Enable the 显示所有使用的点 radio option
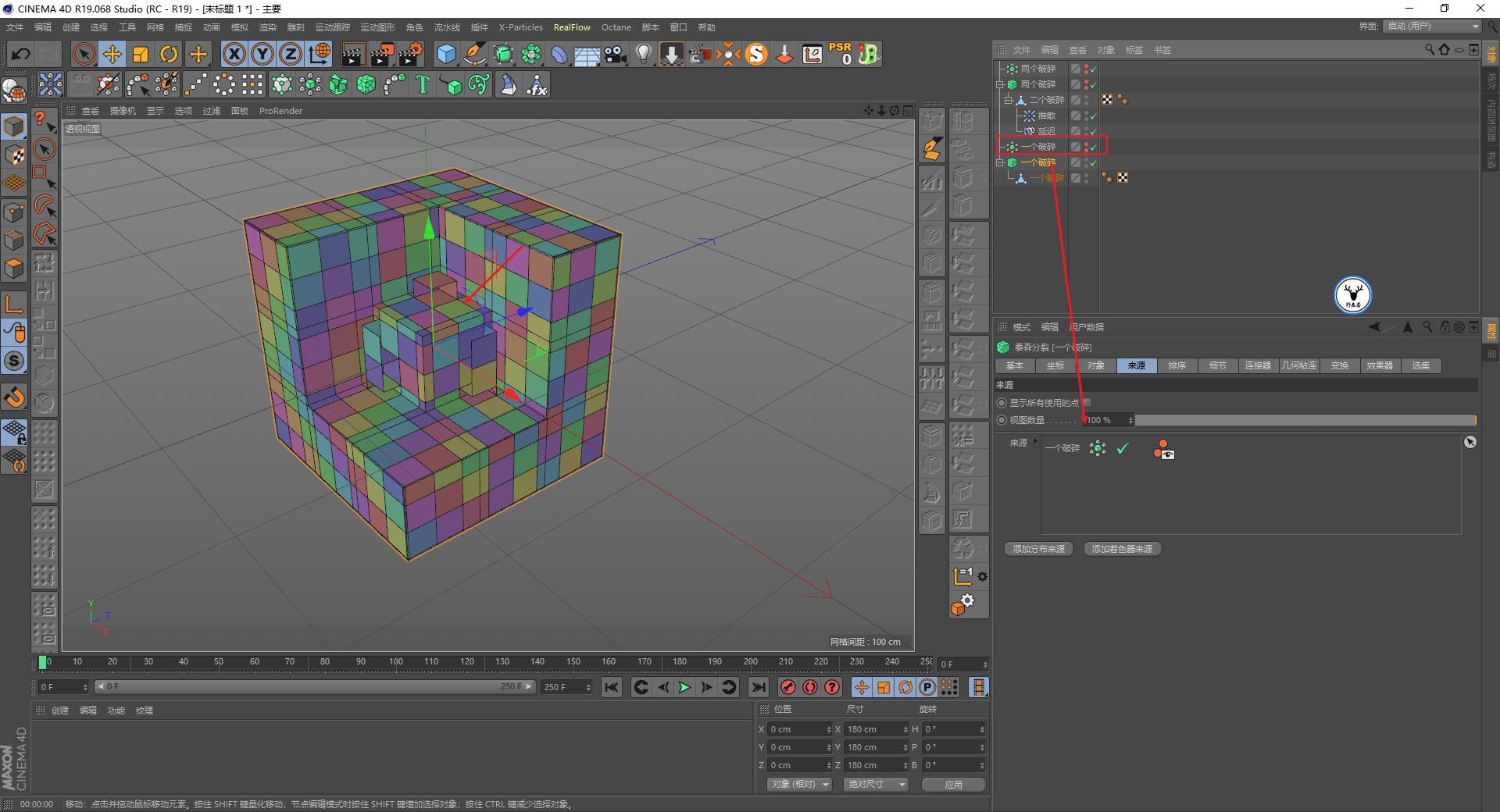This screenshot has width=1500, height=812. (x=1001, y=402)
